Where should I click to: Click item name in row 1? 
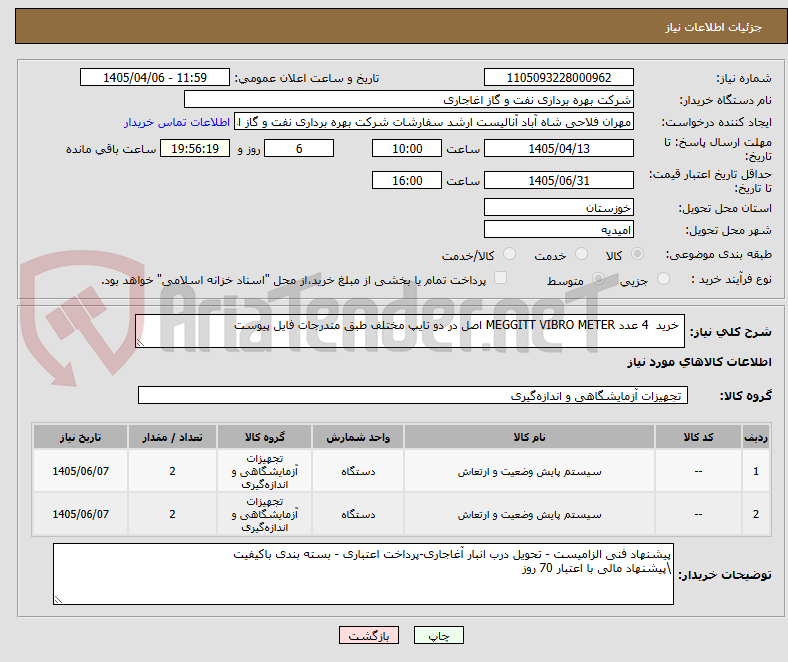tap(529, 471)
